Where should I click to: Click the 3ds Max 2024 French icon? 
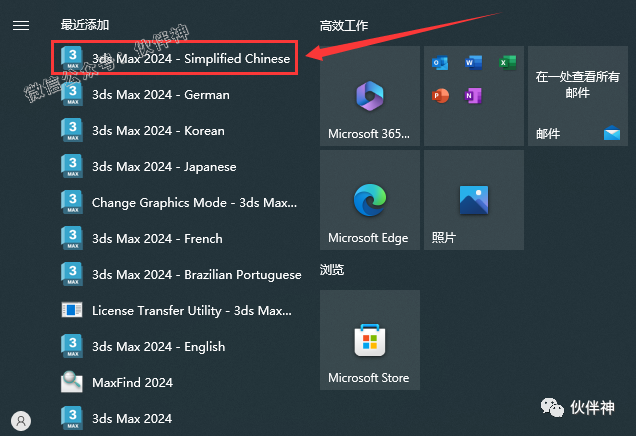pos(72,238)
